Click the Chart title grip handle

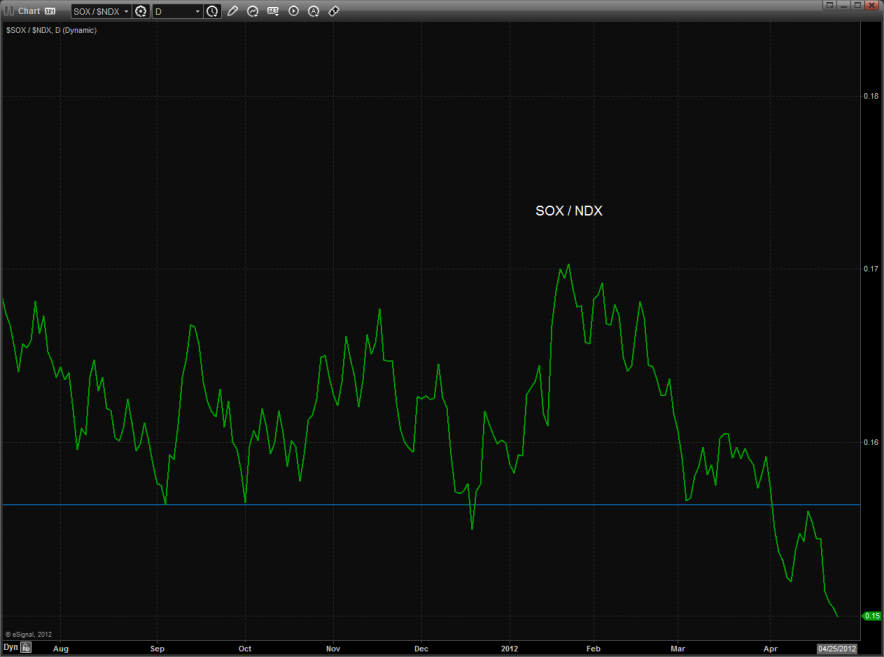pyautogui.click(x=9, y=11)
